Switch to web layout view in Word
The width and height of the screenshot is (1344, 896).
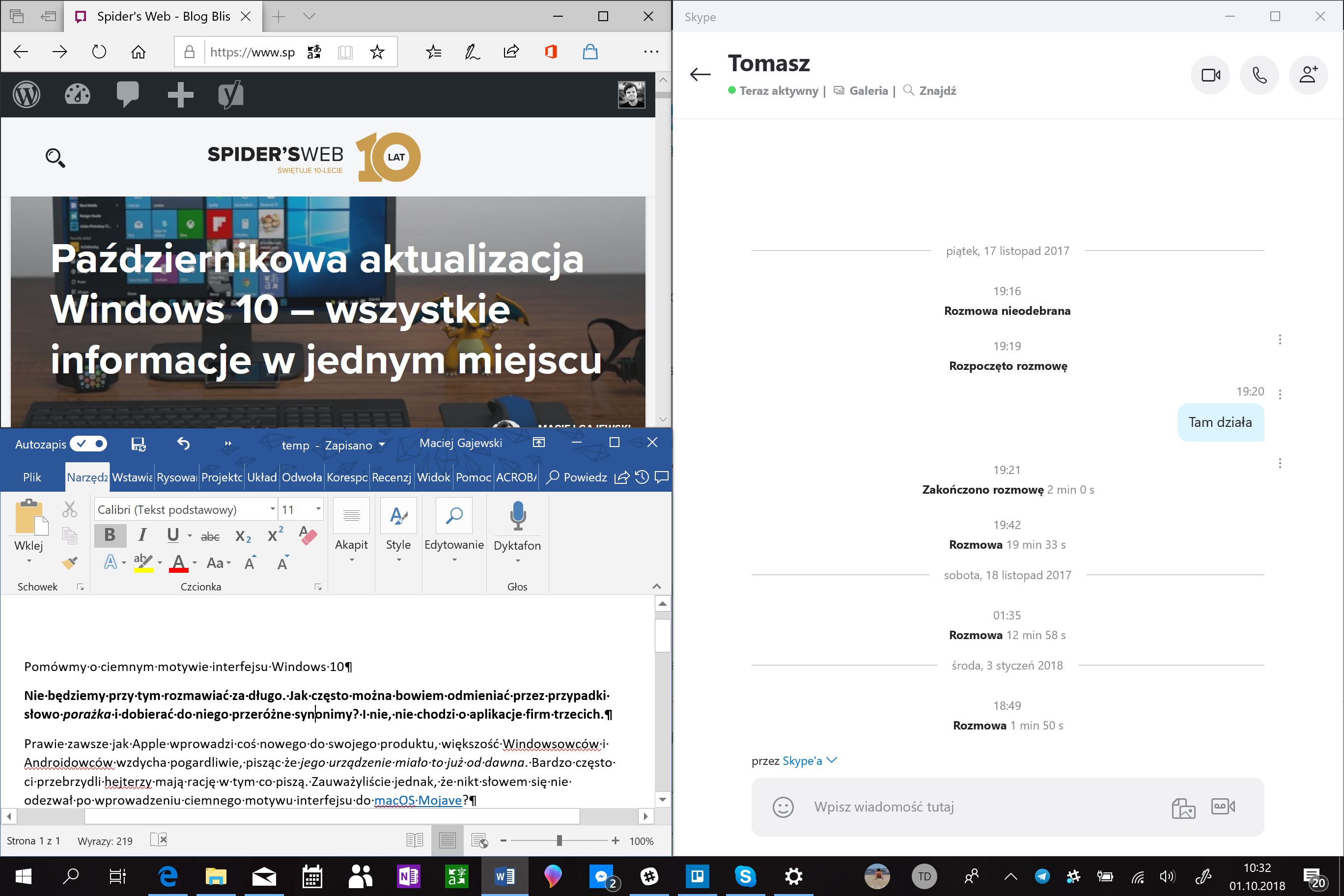[479, 840]
